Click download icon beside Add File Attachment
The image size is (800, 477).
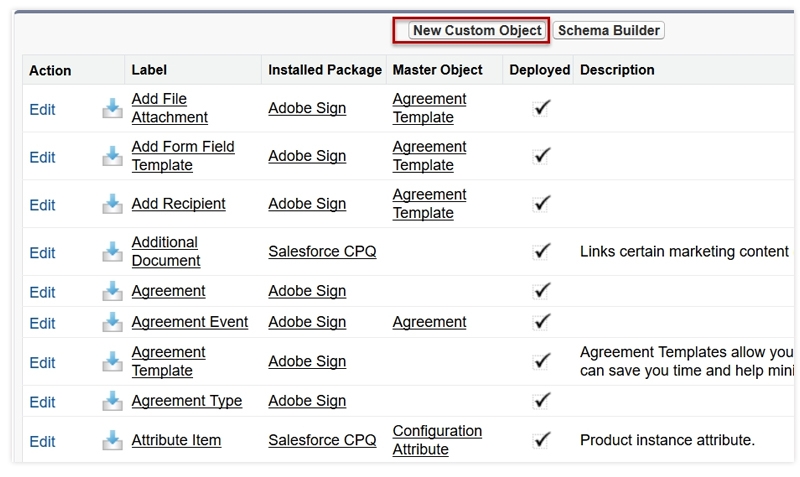[112, 108]
